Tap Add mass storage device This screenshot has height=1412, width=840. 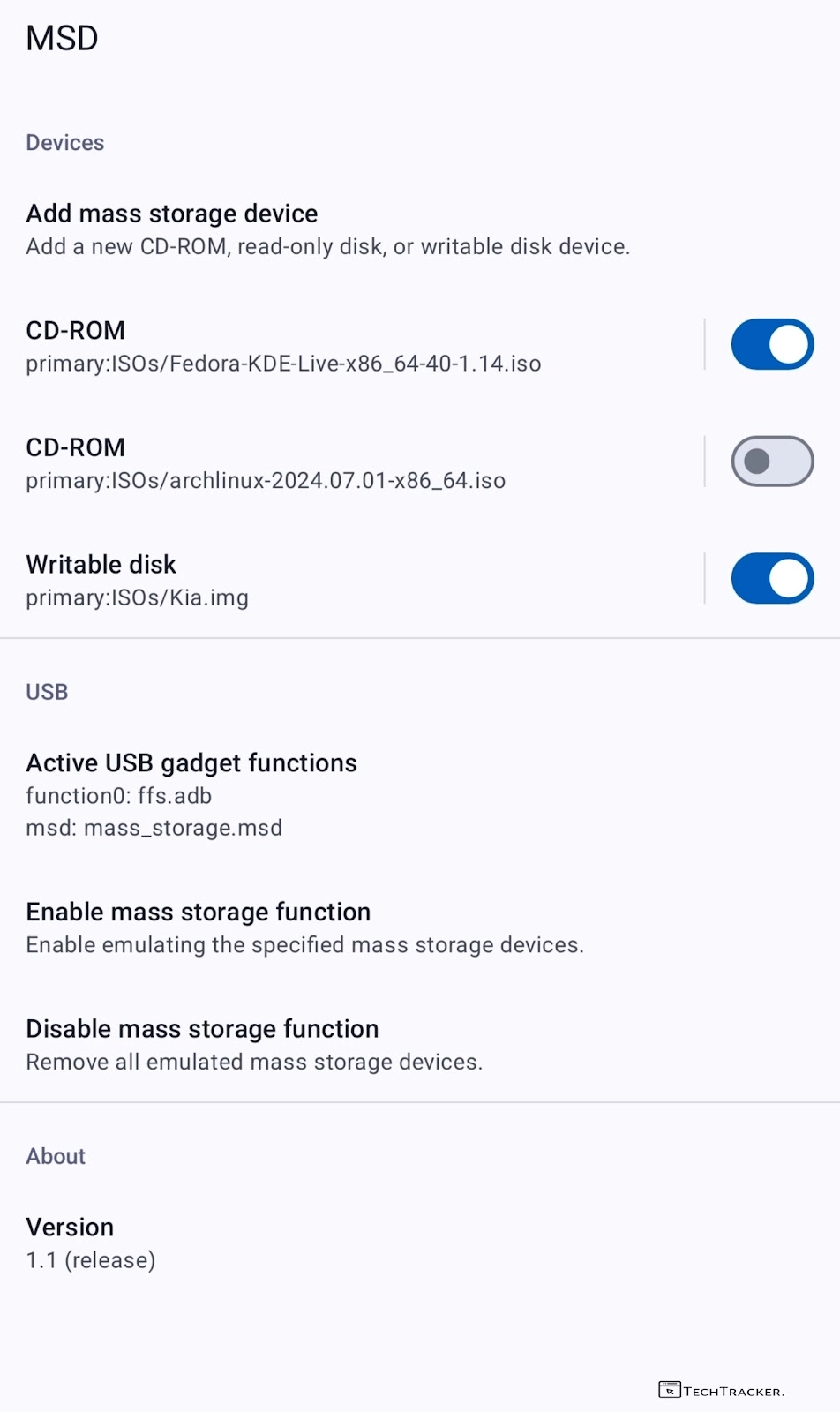[327, 229]
